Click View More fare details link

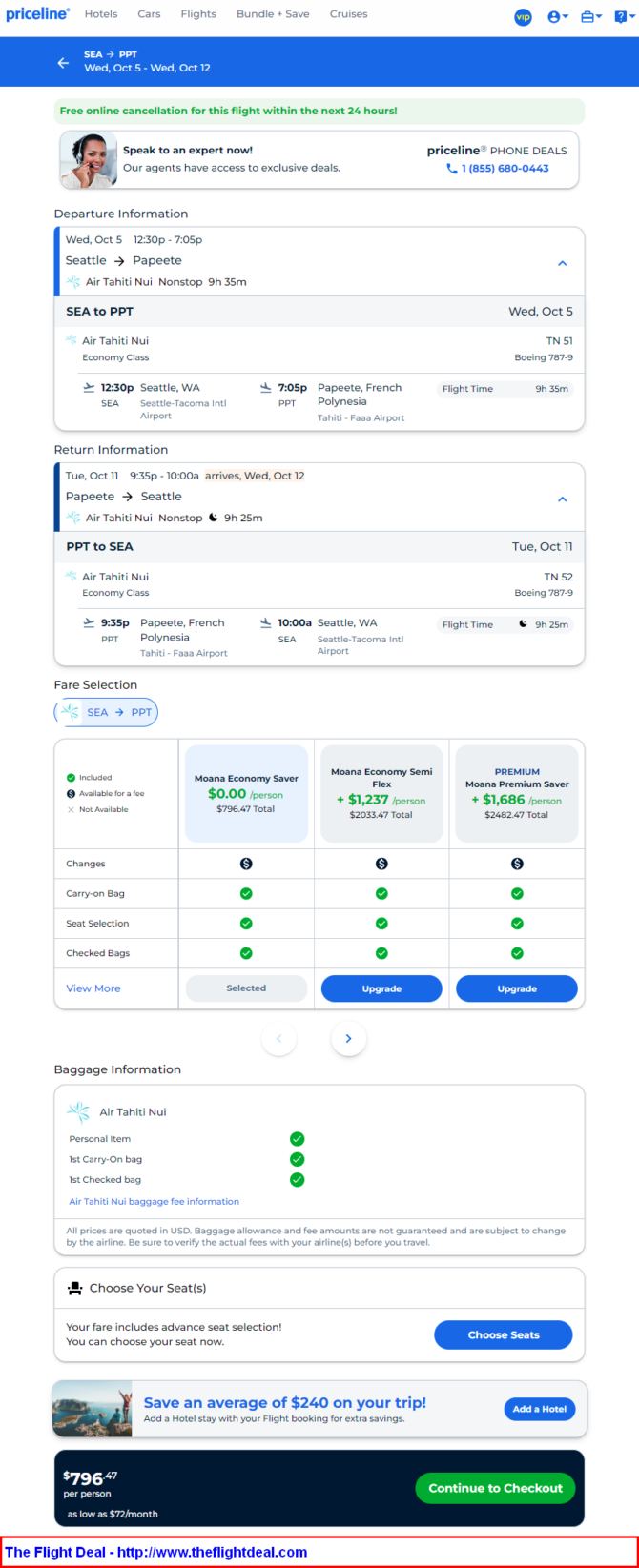pyautogui.click(x=93, y=988)
